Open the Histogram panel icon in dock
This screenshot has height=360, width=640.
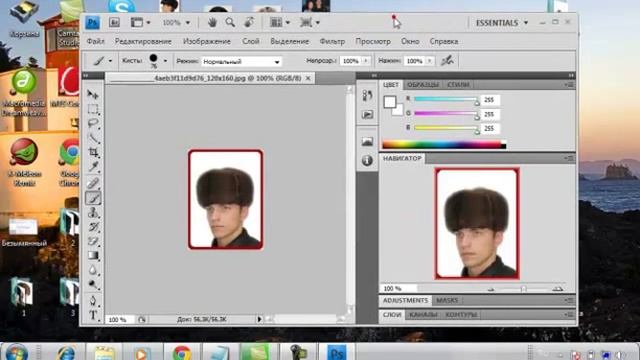(x=367, y=142)
